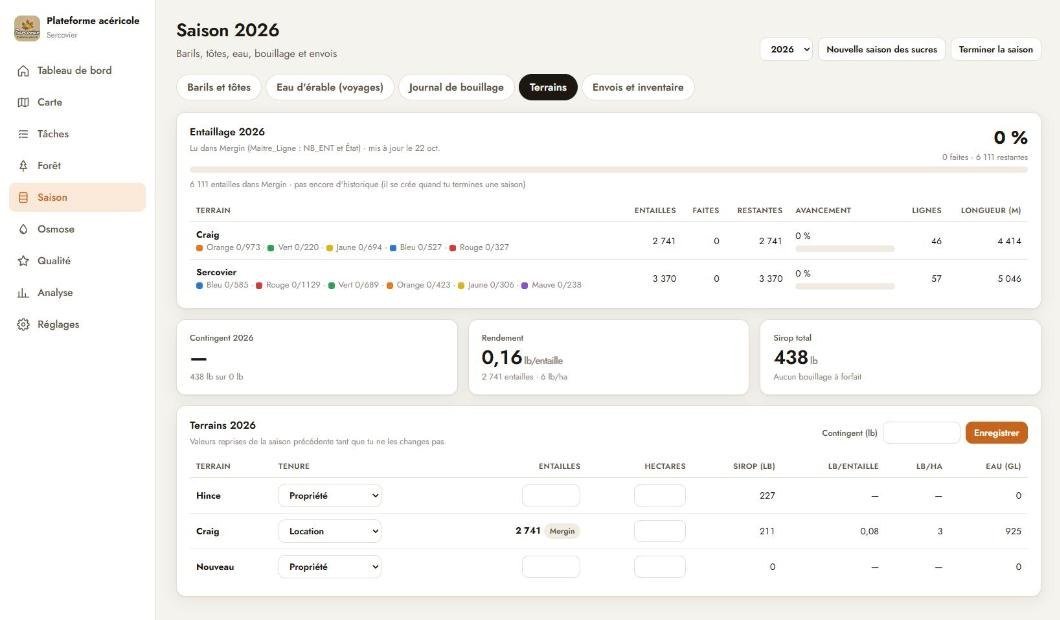Viewport: 1060px width, 620px height.
Task: Open the Carte map icon
Action: click(23, 102)
